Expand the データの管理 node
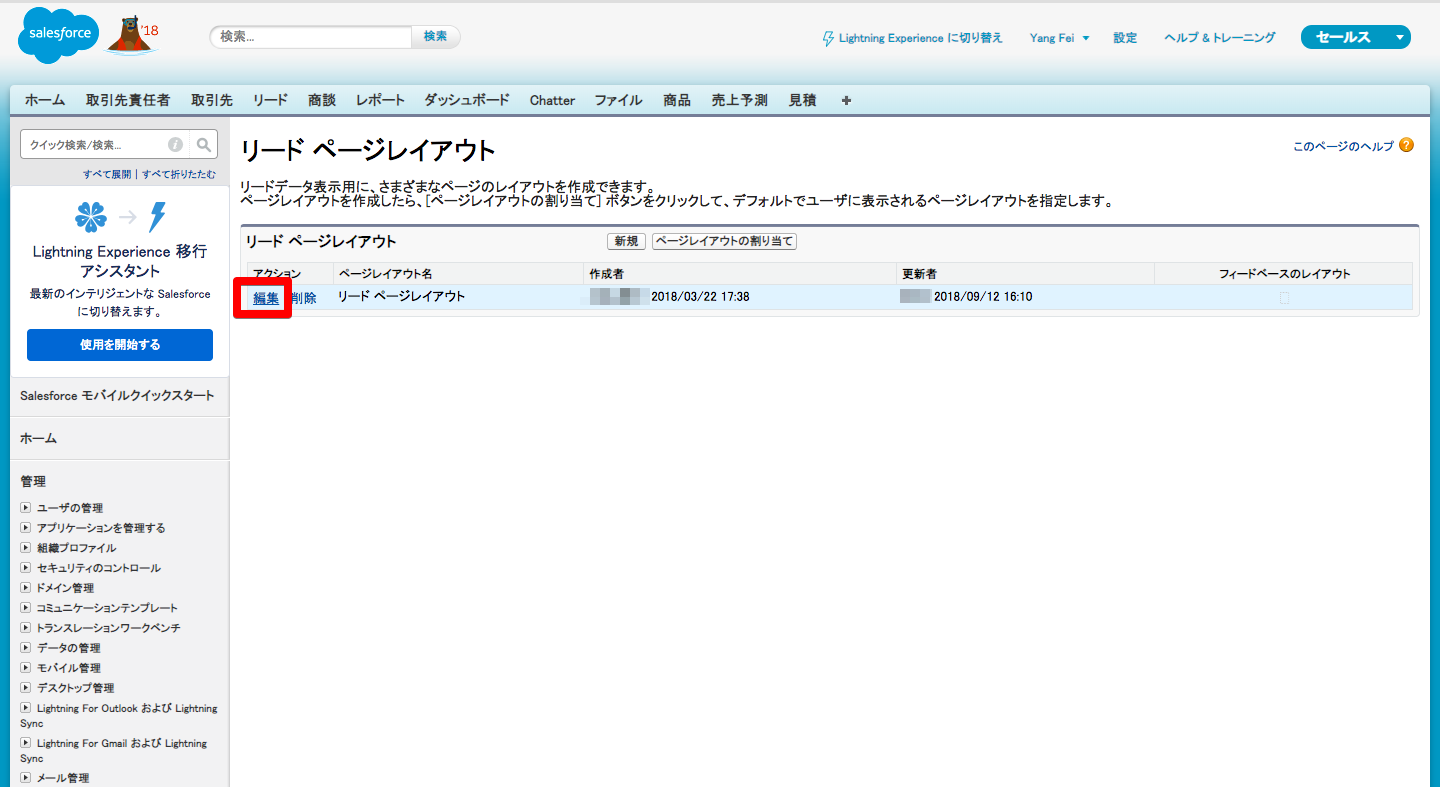This screenshot has height=787, width=1440. tap(26, 648)
